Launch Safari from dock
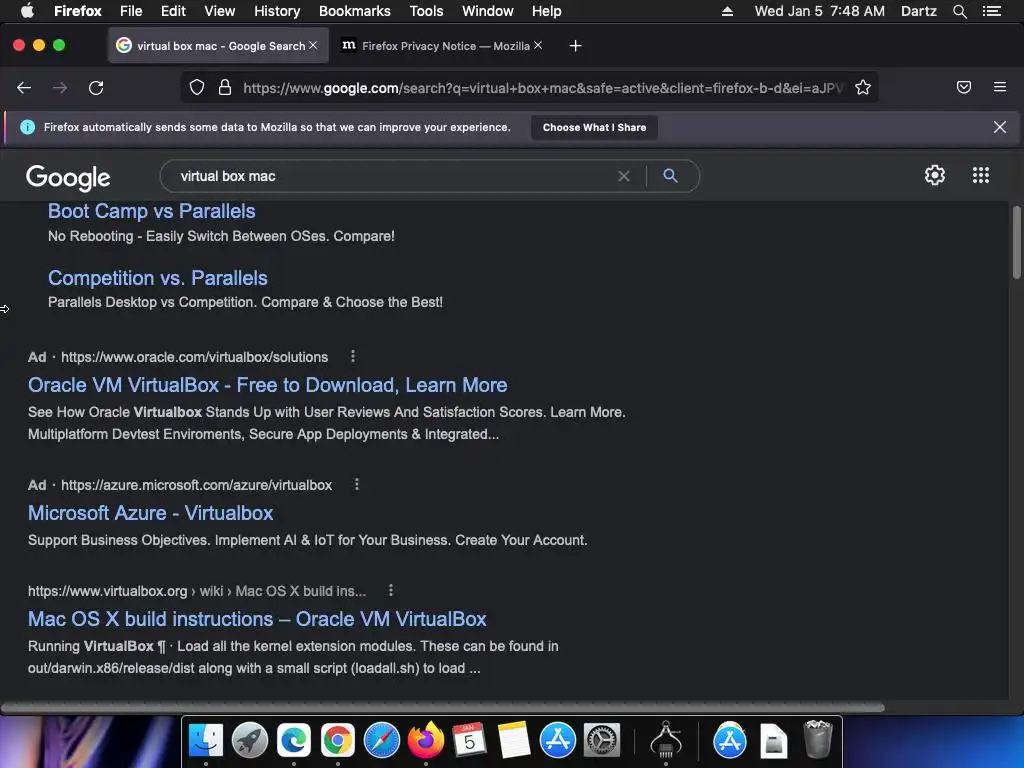The height and width of the screenshot is (768, 1024). click(381, 741)
